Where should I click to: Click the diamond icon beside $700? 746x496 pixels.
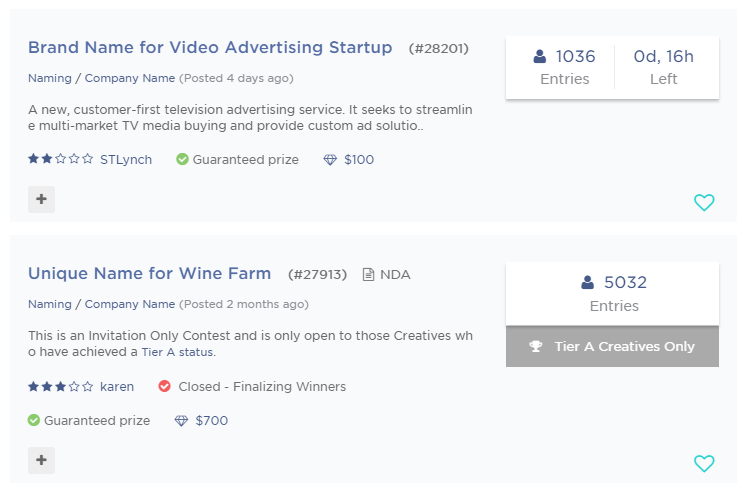coord(181,421)
